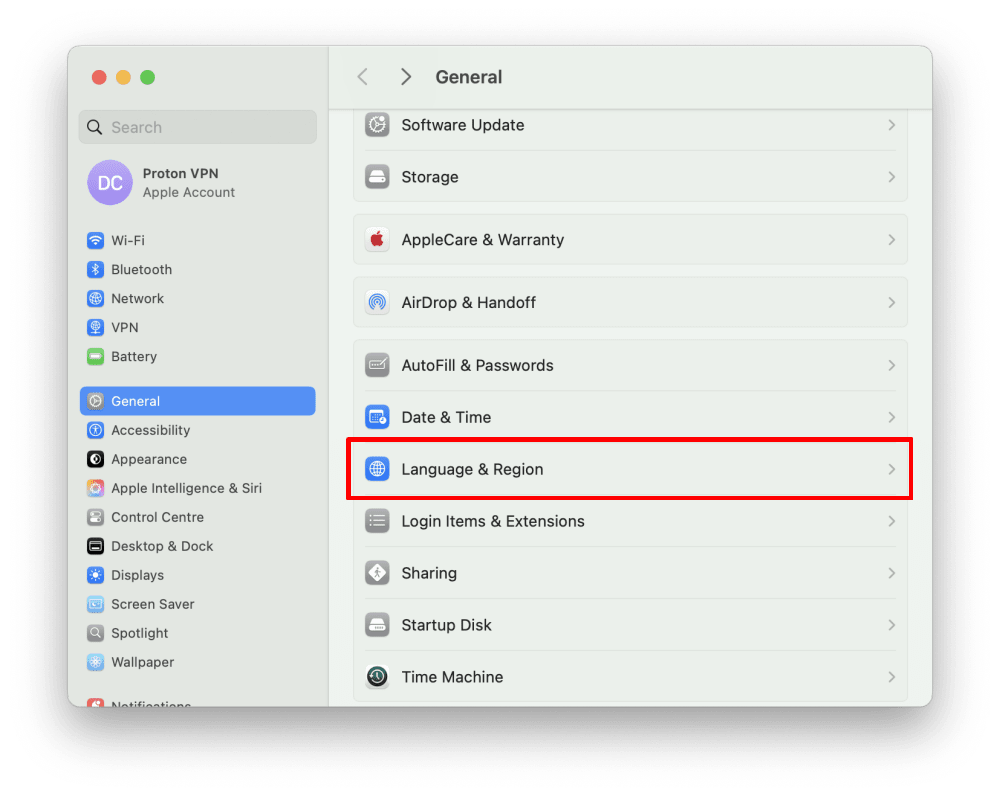Click the Screen Saver icon
1000x796 pixels.
click(x=96, y=604)
